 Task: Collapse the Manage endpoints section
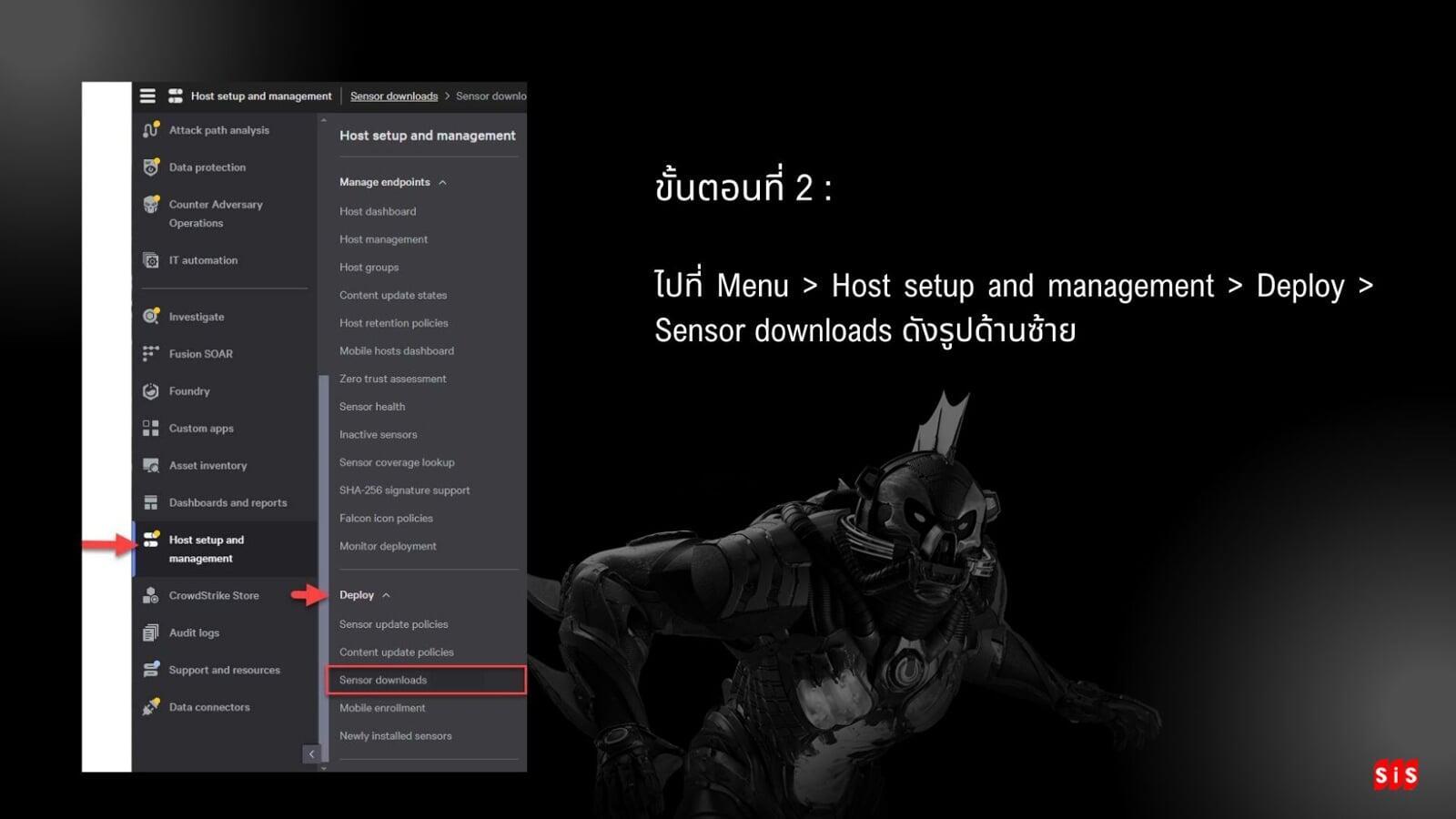(x=442, y=183)
